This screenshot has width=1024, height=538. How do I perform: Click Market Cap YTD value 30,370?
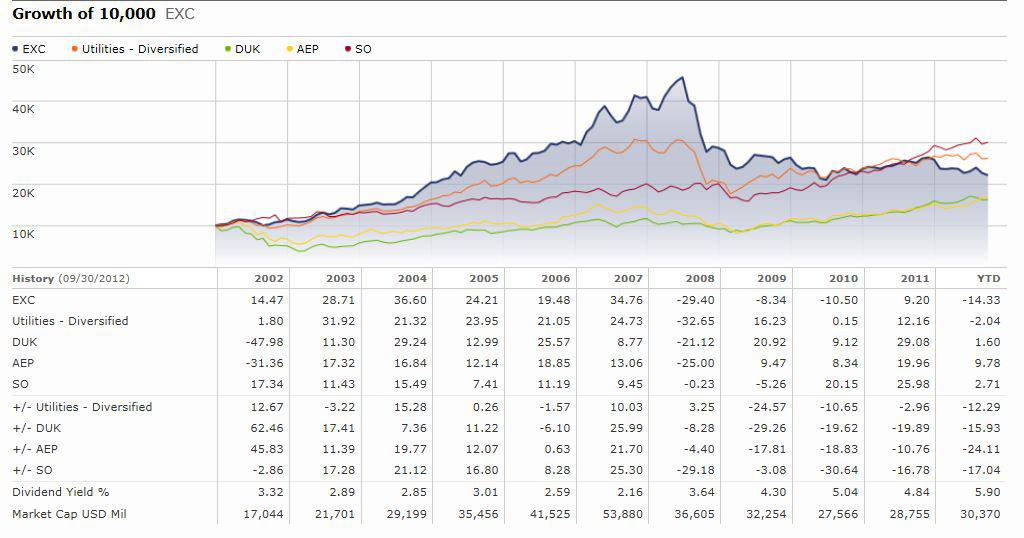coord(980,514)
